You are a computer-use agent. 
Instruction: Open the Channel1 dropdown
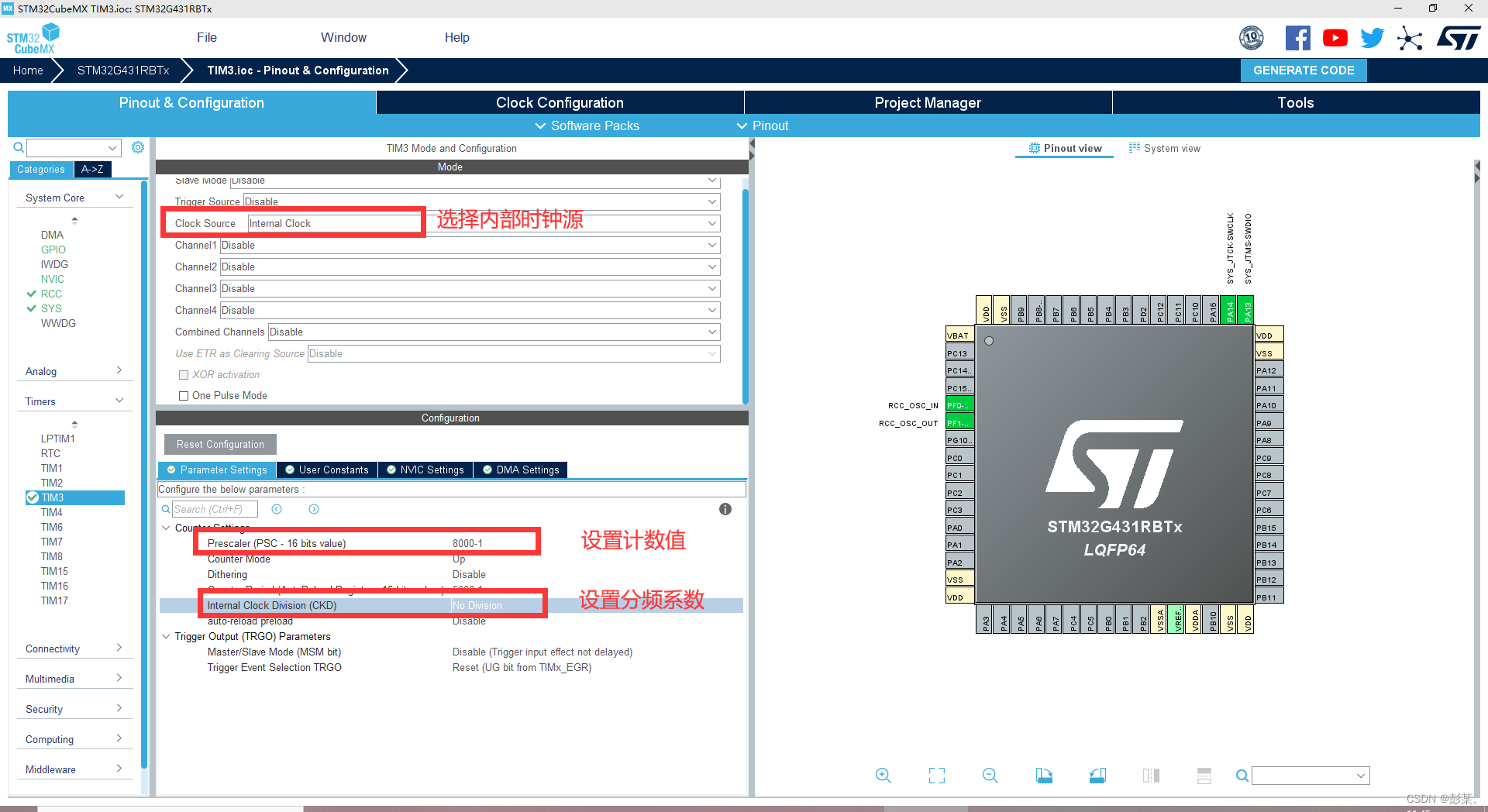coord(470,245)
